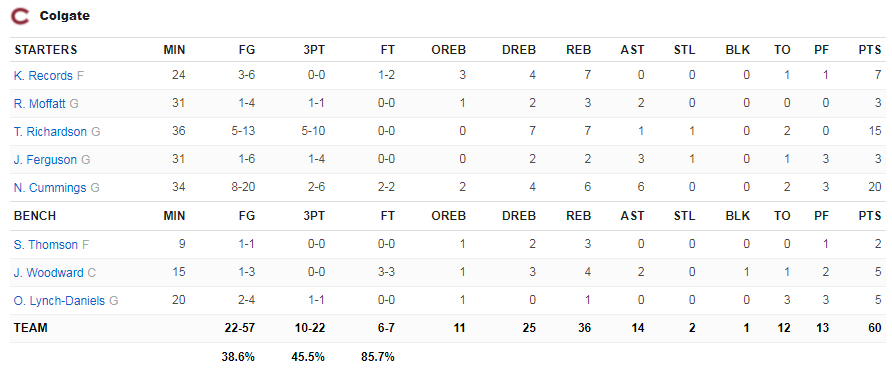Screen dimensions: 892x378
Task: Select J. Ferguson player link
Action: [x=45, y=160]
